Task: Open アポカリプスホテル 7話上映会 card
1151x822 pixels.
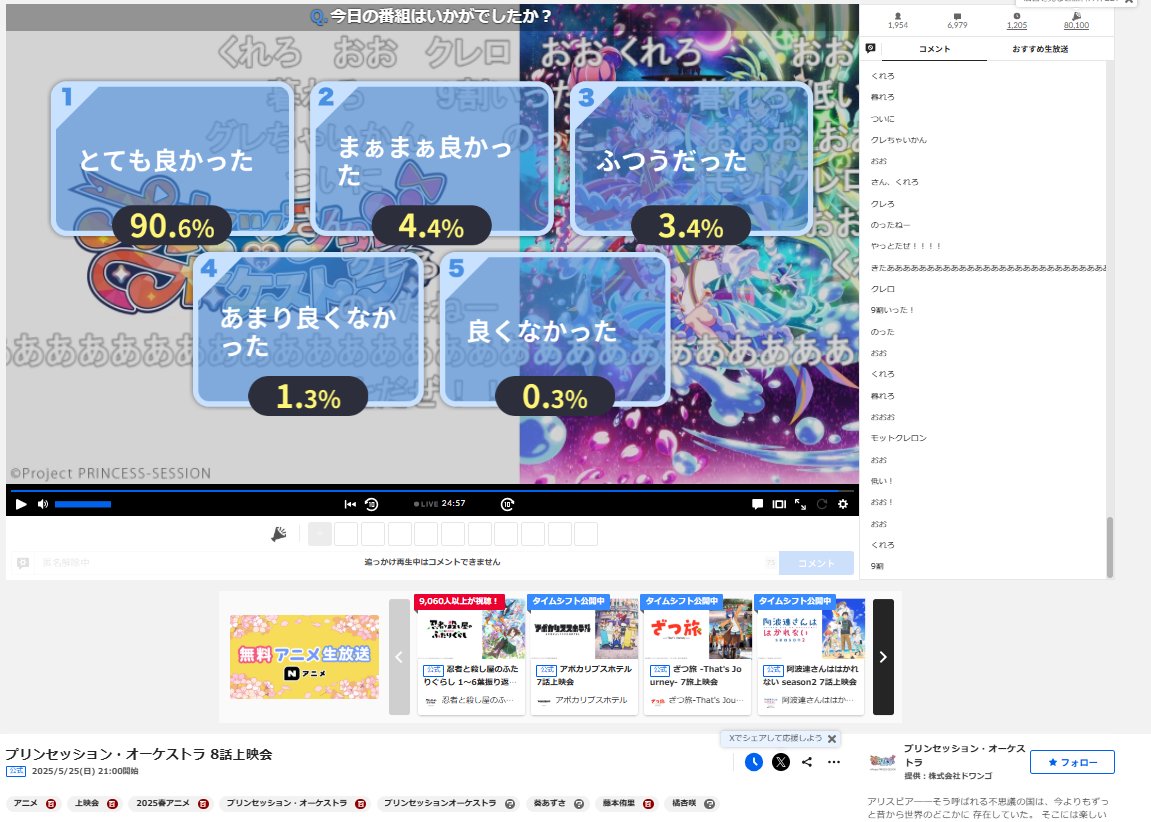Action: pyautogui.click(x=584, y=655)
